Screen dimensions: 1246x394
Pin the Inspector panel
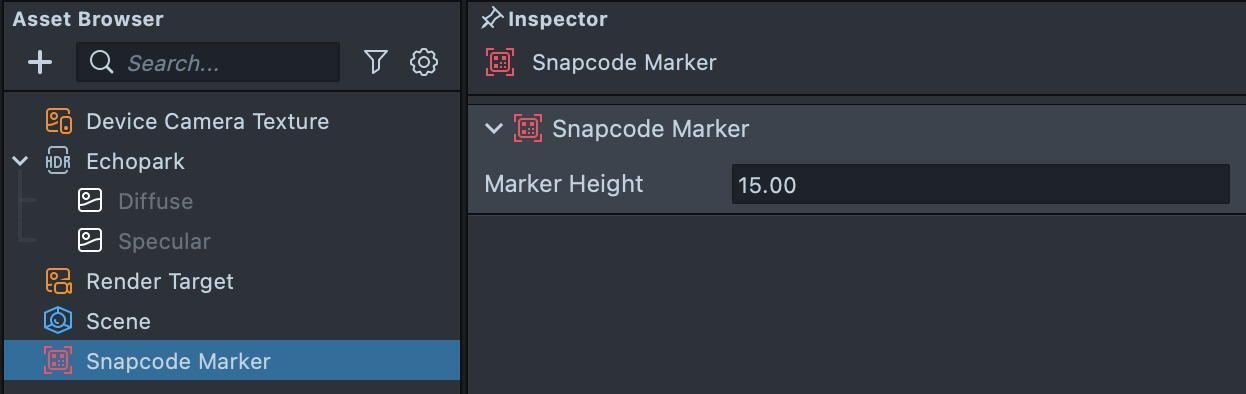click(491, 19)
